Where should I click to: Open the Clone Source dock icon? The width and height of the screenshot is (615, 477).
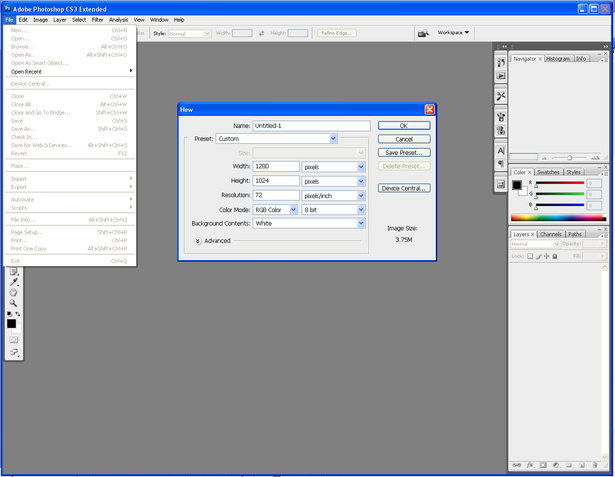501,130
